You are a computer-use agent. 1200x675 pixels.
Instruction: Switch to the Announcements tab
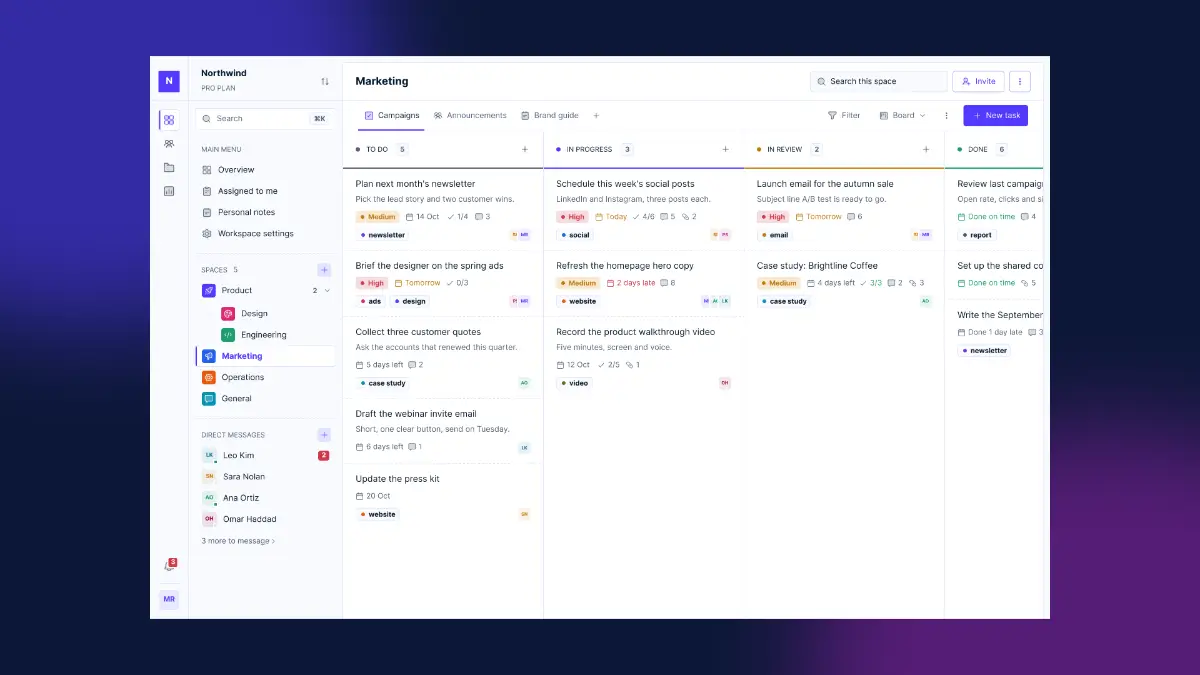click(x=470, y=116)
